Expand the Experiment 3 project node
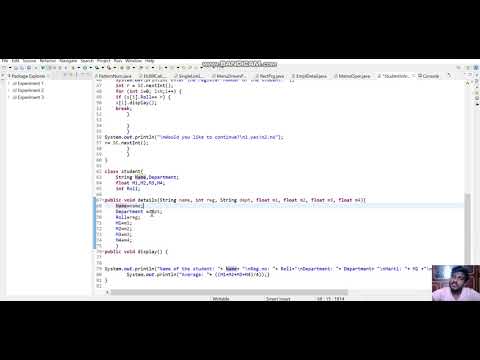 click(x=9, y=97)
